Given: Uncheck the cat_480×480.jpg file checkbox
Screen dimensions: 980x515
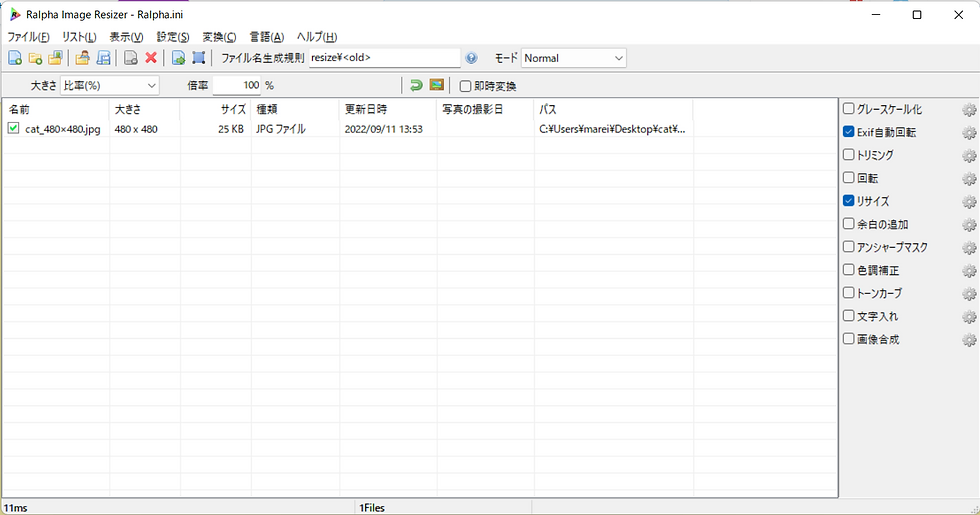Looking at the screenshot, I should pos(13,128).
